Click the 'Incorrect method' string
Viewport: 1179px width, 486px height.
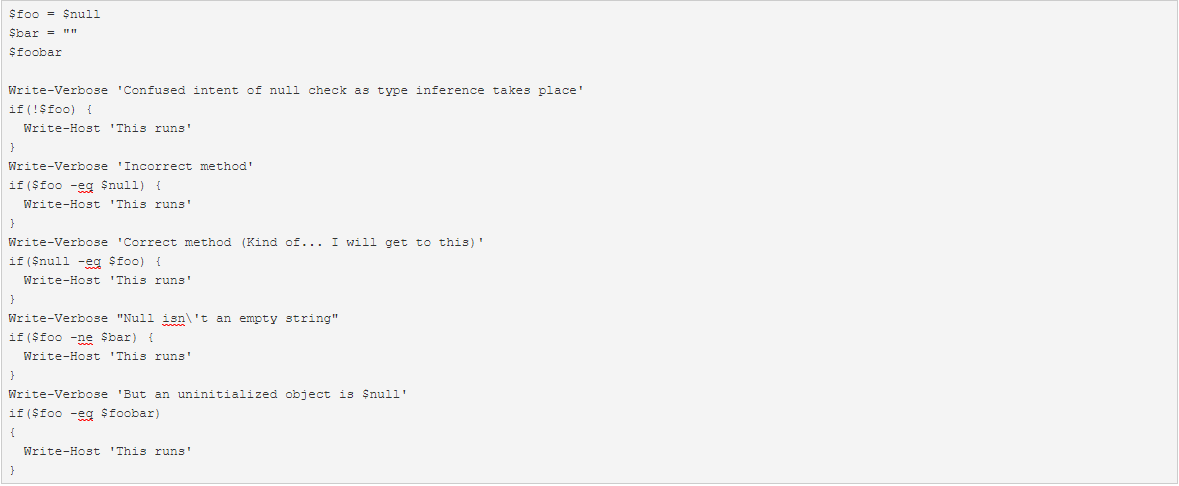185,166
